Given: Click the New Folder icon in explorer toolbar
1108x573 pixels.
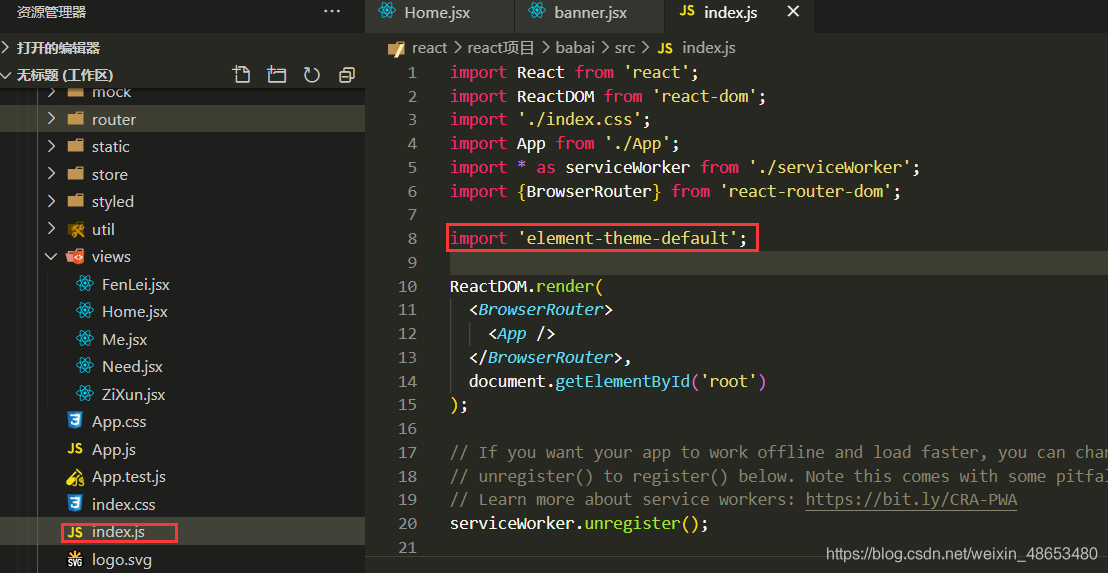Looking at the screenshot, I should click(277, 75).
